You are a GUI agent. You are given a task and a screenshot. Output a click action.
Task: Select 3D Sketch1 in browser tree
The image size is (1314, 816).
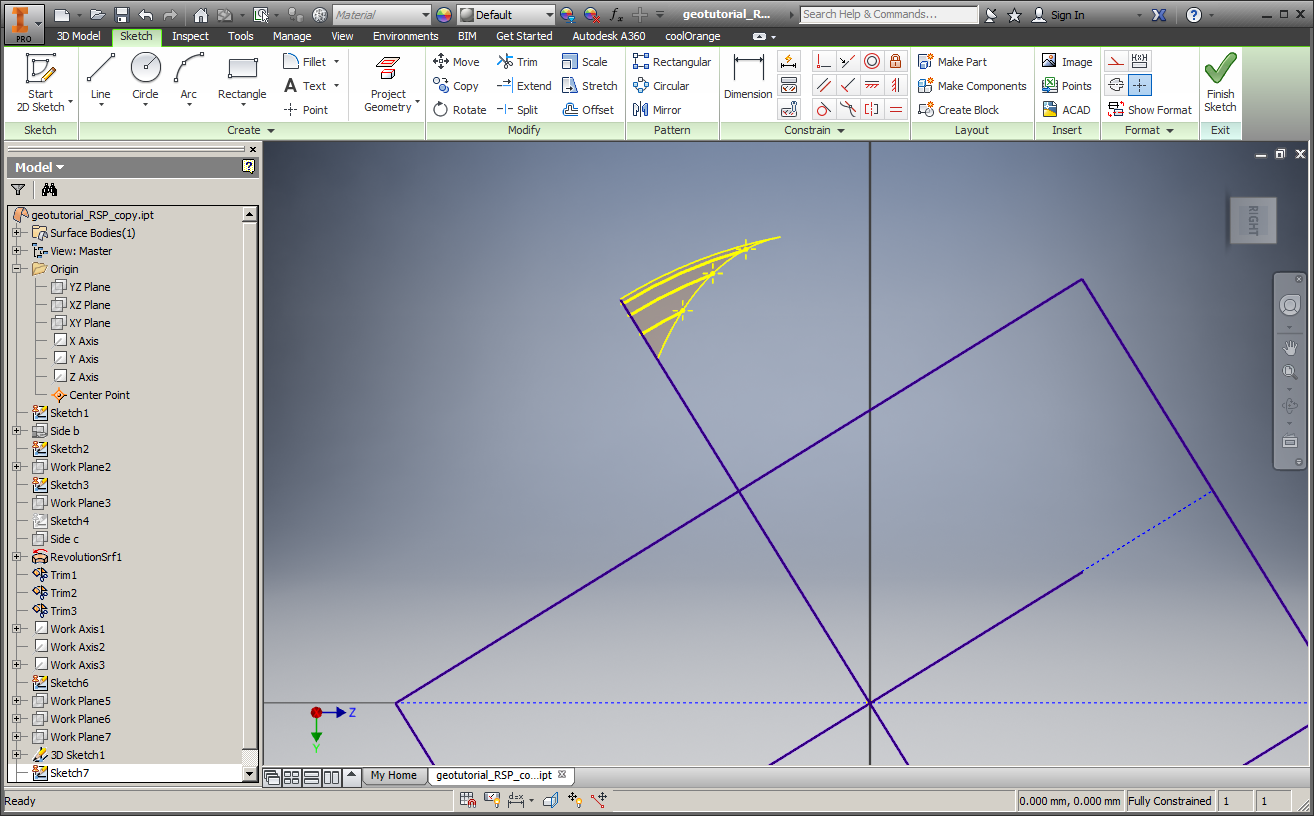(77, 755)
